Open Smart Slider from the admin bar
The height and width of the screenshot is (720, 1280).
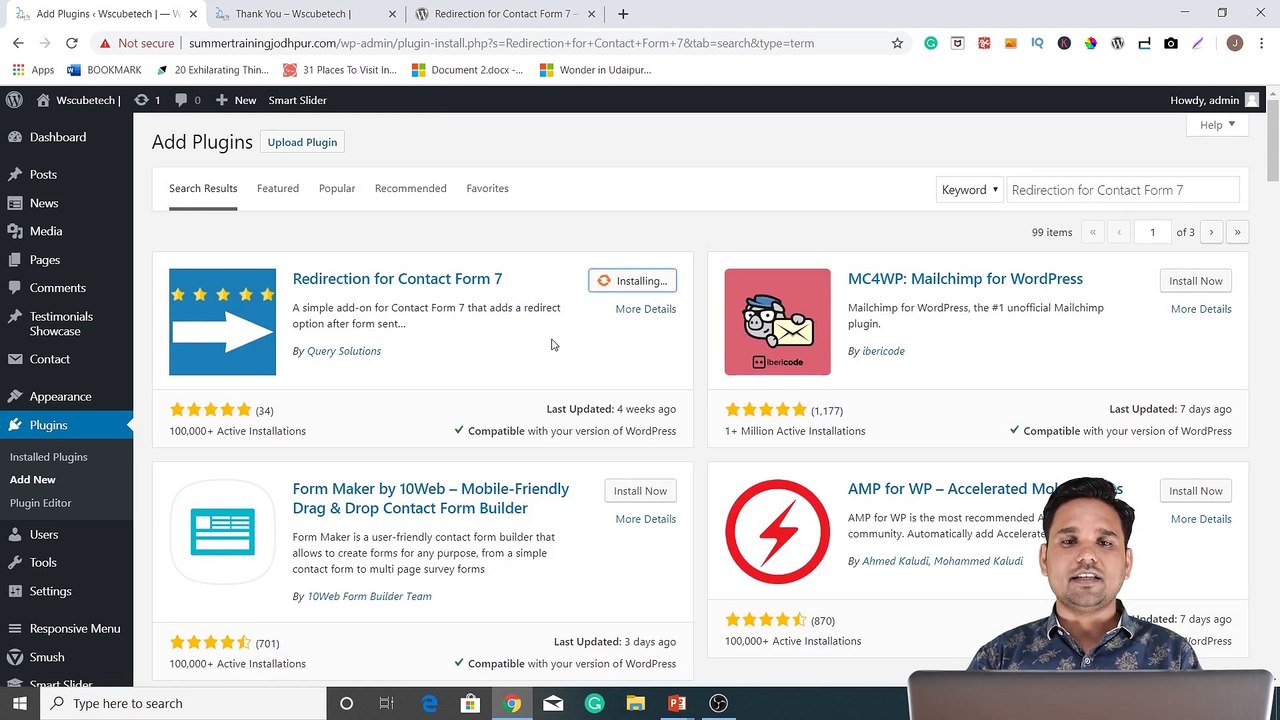297,100
